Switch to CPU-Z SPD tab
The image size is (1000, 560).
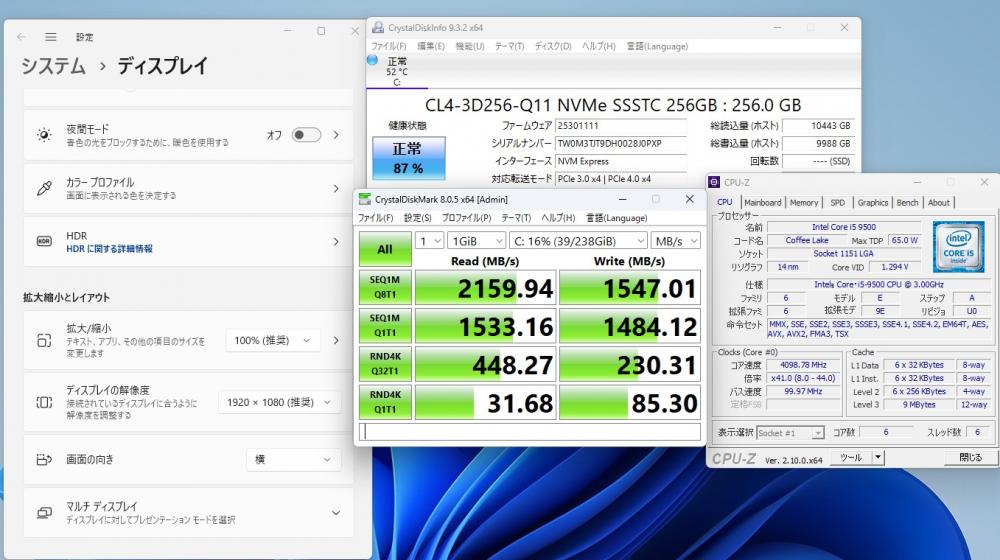point(837,202)
